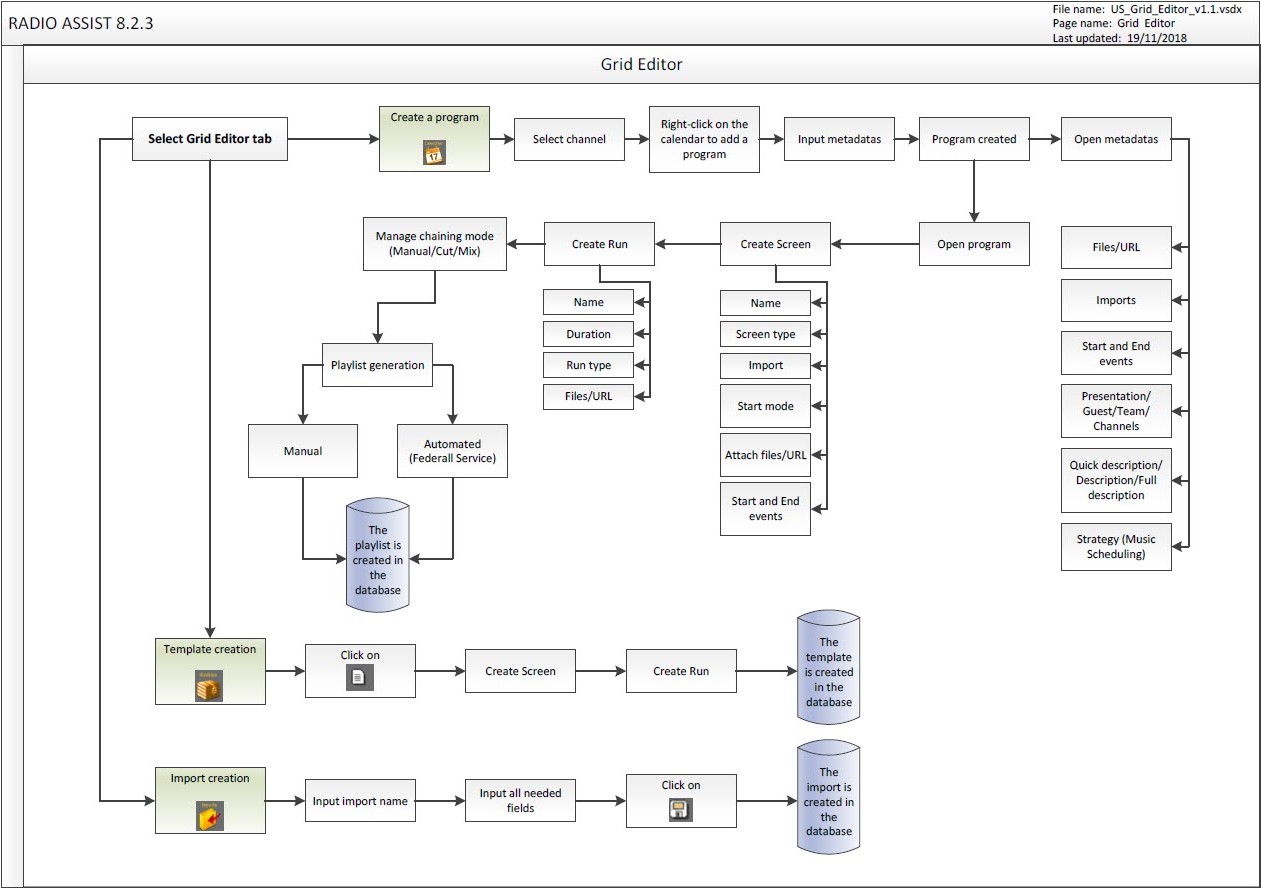Click the Run type property box
Viewport: 1261px width, 889px height.
(x=588, y=365)
